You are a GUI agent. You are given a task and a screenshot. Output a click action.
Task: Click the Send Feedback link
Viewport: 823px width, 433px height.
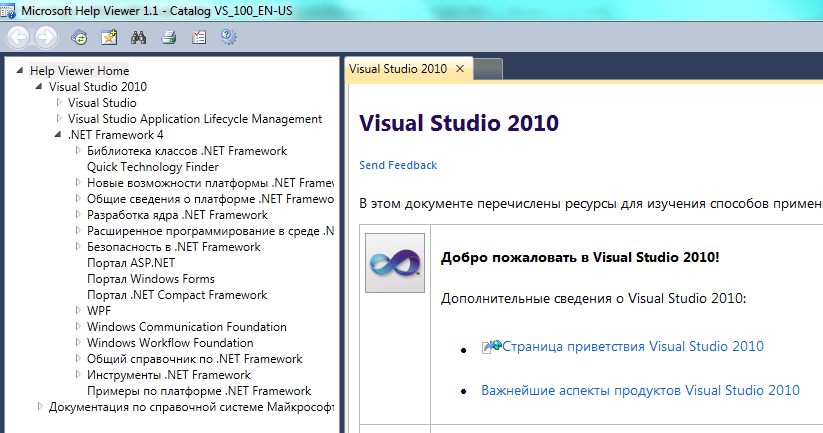[x=398, y=165]
